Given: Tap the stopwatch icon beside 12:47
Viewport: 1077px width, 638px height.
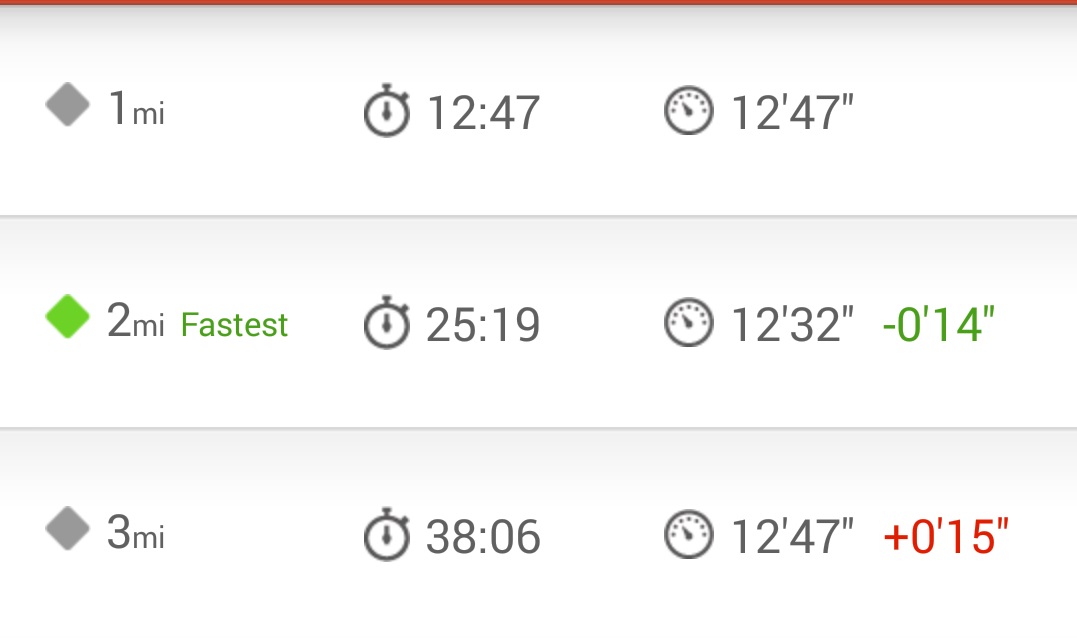Looking at the screenshot, I should coord(386,111).
